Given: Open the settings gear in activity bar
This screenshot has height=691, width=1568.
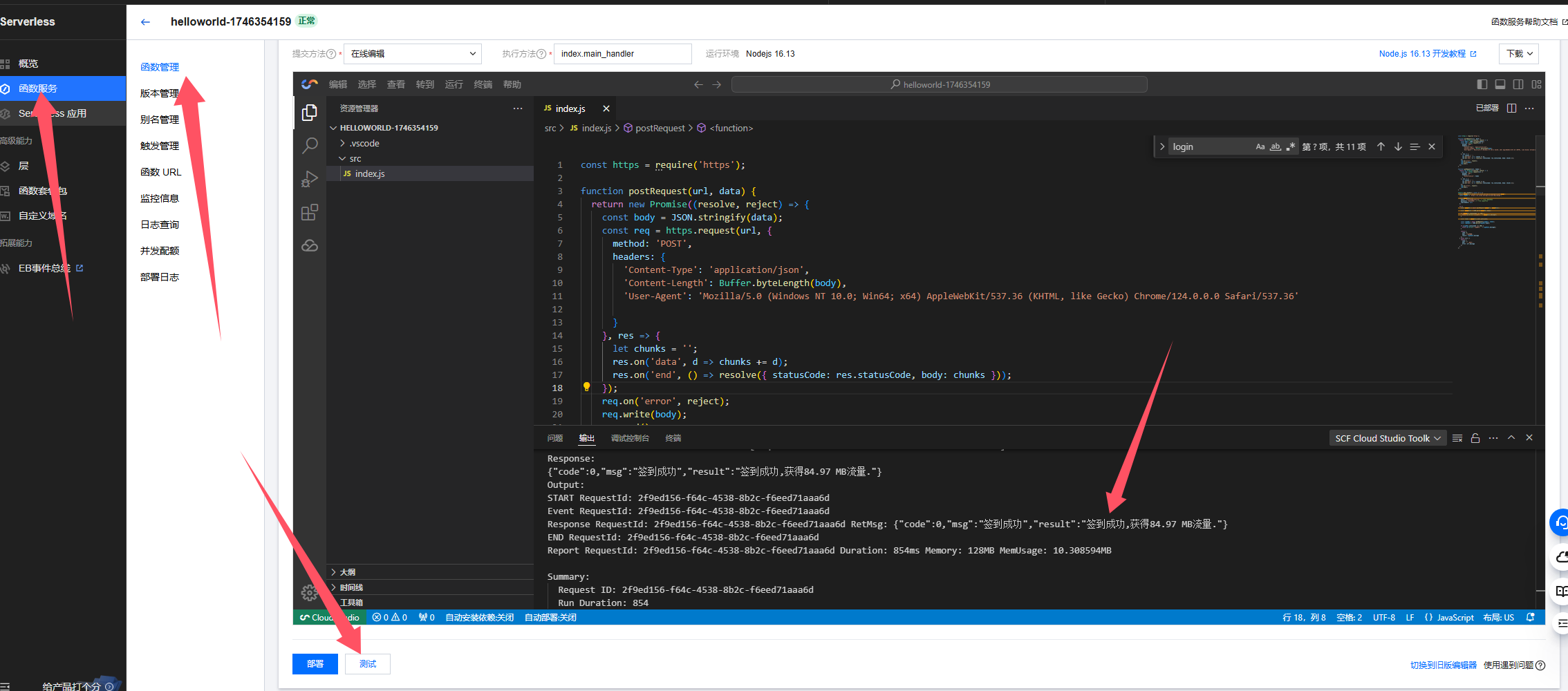Looking at the screenshot, I should pos(309,592).
